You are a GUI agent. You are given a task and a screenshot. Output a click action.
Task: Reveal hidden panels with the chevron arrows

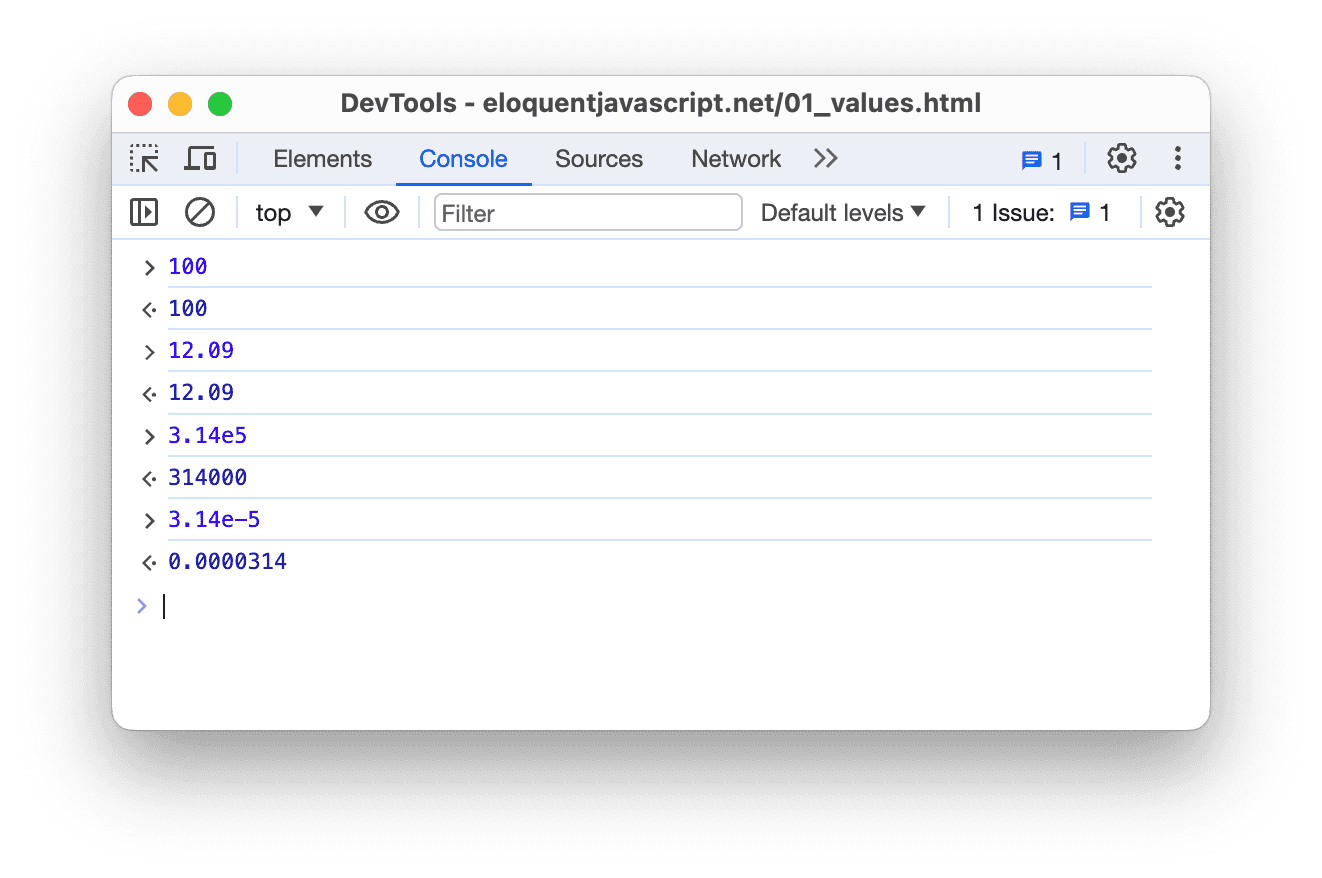[824, 158]
